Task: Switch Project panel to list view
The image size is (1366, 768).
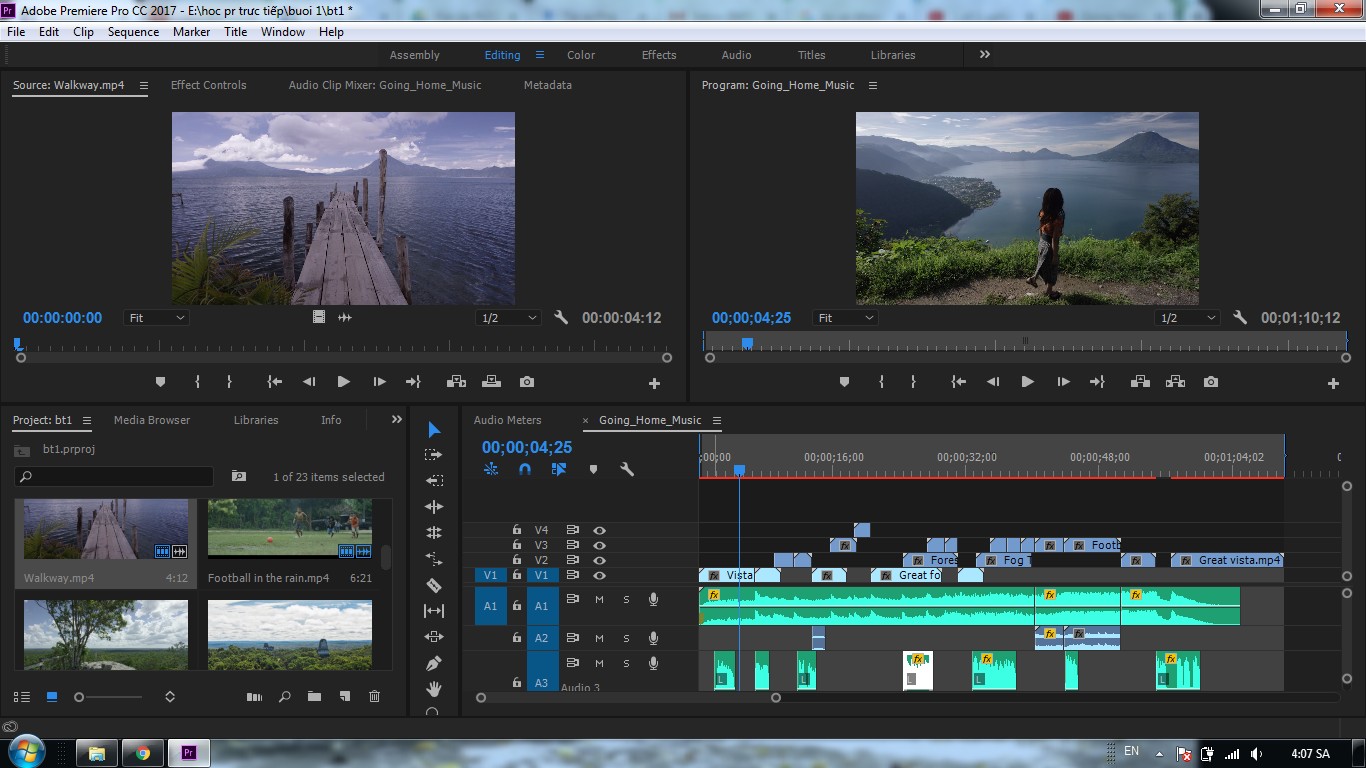Action: tap(21, 697)
